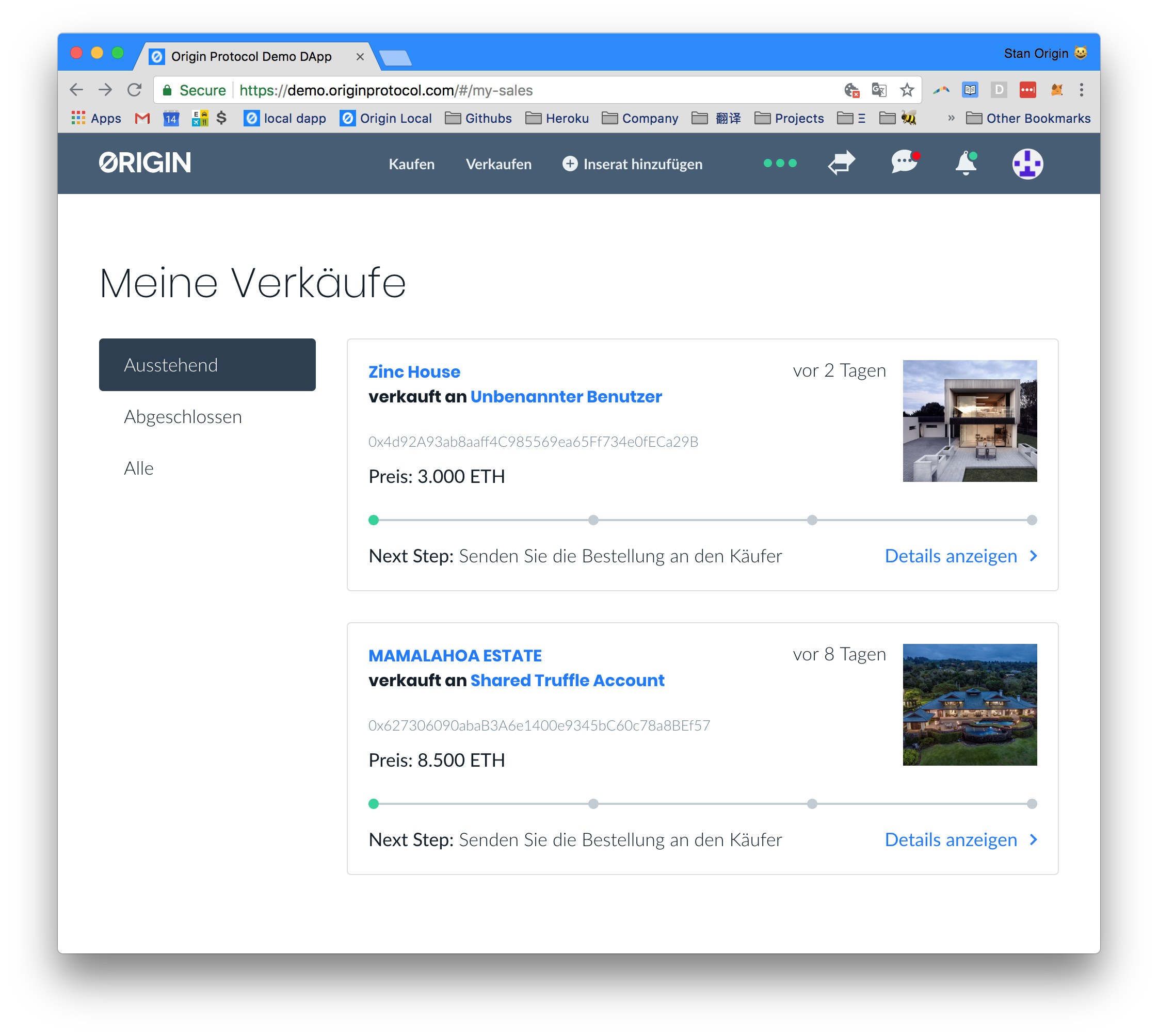Open the calendar bookmark icon
The height and width of the screenshot is (1036, 1158).
[x=171, y=118]
